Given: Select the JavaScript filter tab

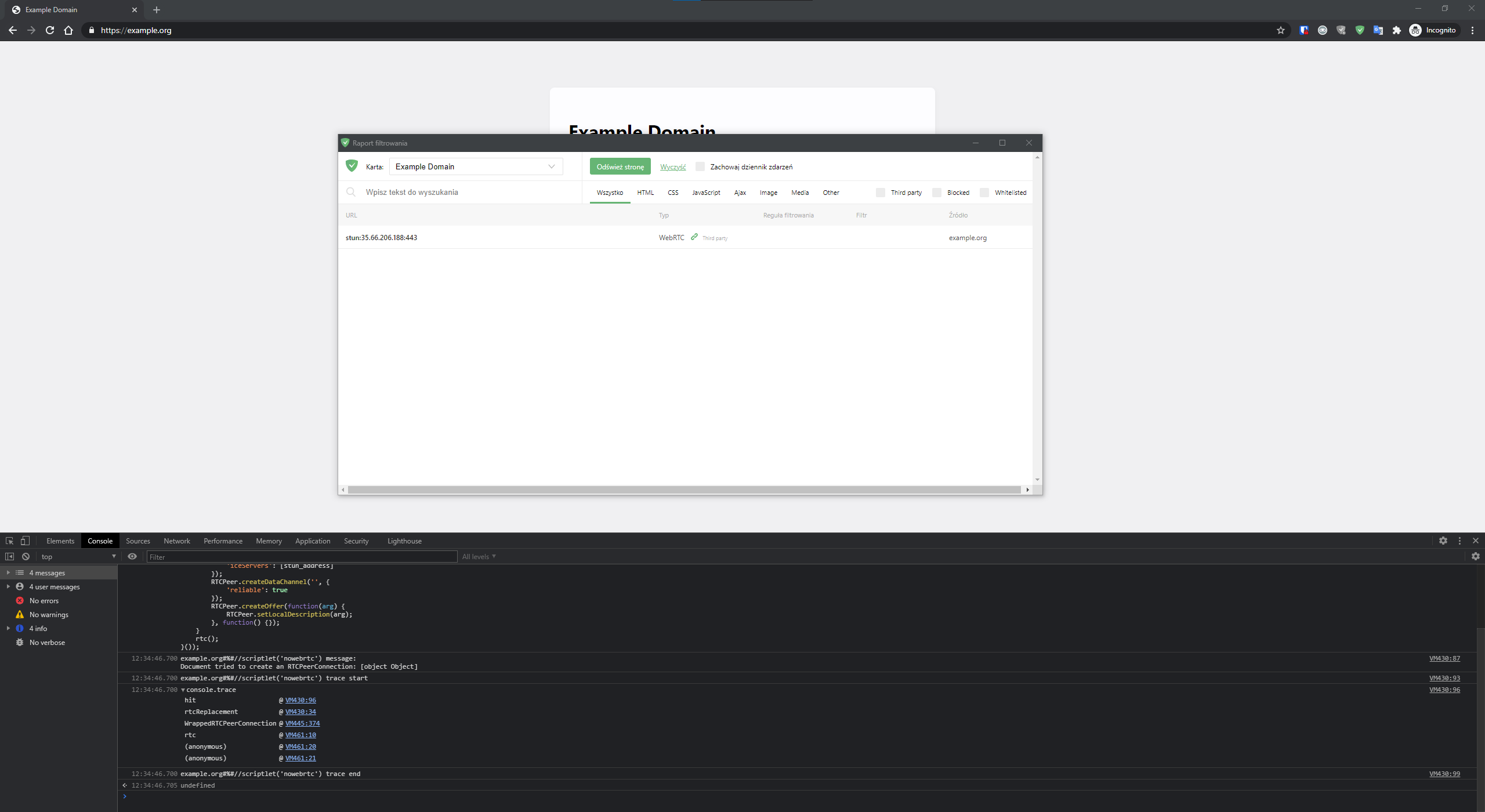Looking at the screenshot, I should click(x=706, y=193).
